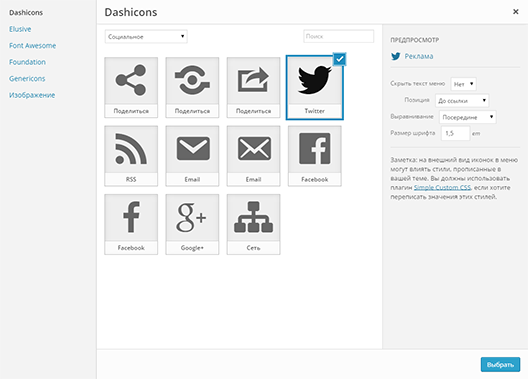The height and width of the screenshot is (379, 528).
Task: Uncheck the selected Twitter icon checkmark
Action: coord(339,59)
